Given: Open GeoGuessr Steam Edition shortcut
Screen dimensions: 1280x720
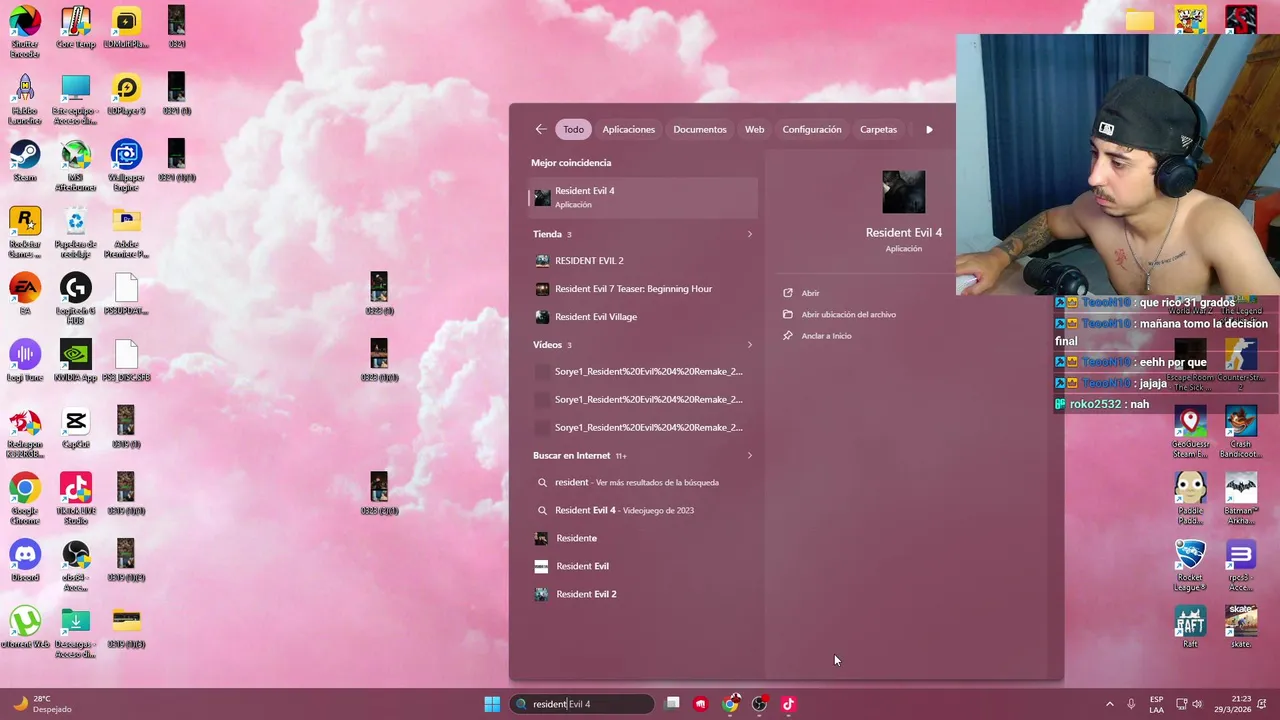Looking at the screenshot, I should [1190, 433].
